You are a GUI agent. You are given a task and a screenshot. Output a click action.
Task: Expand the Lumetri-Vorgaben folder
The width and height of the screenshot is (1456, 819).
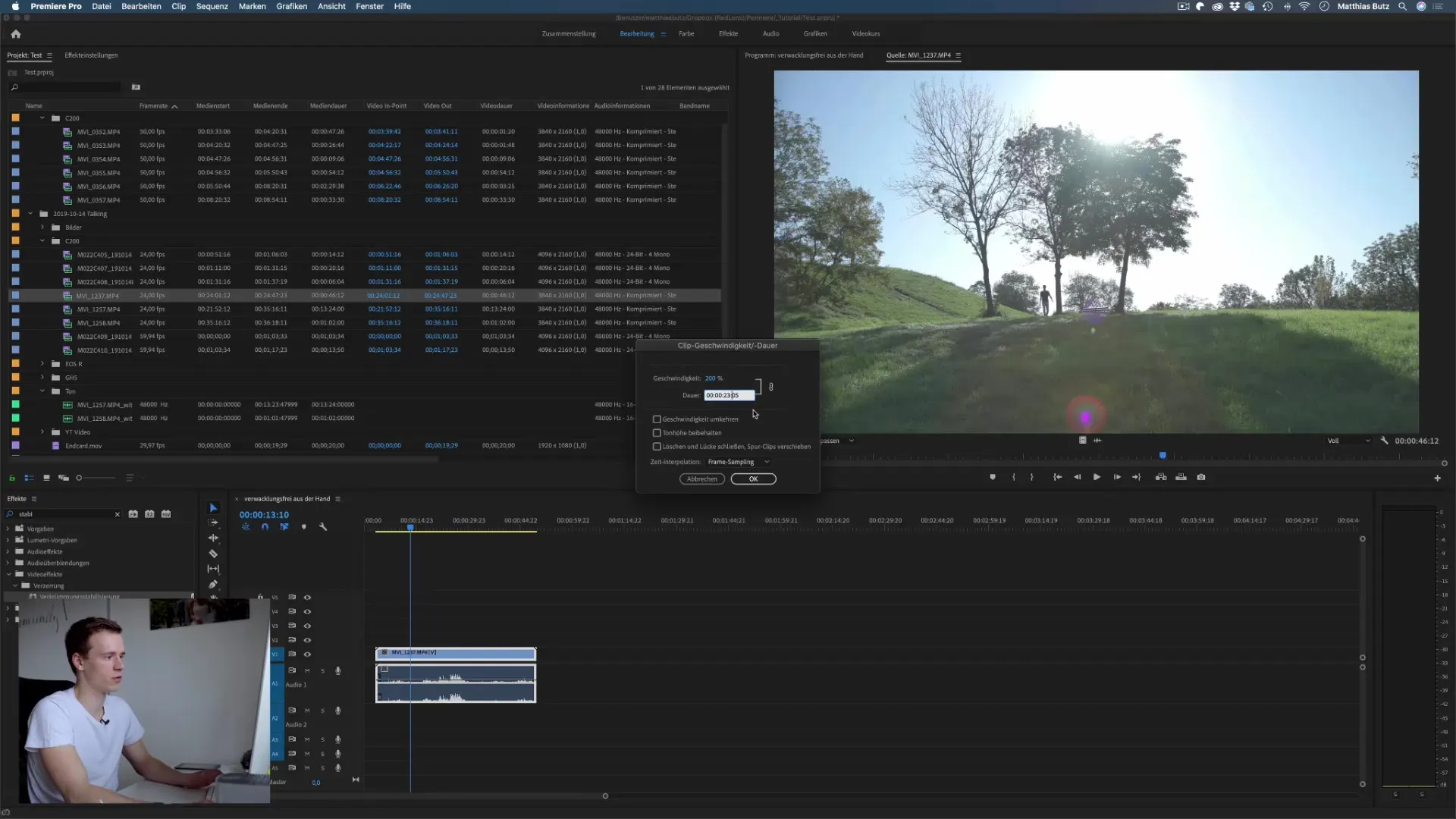[8, 541]
